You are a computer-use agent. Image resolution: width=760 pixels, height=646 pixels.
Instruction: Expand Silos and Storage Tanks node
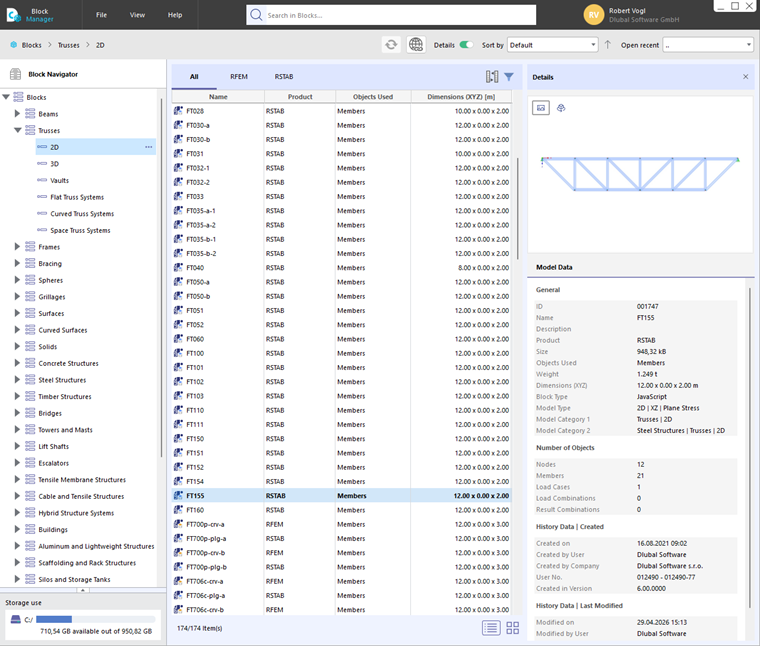point(17,579)
